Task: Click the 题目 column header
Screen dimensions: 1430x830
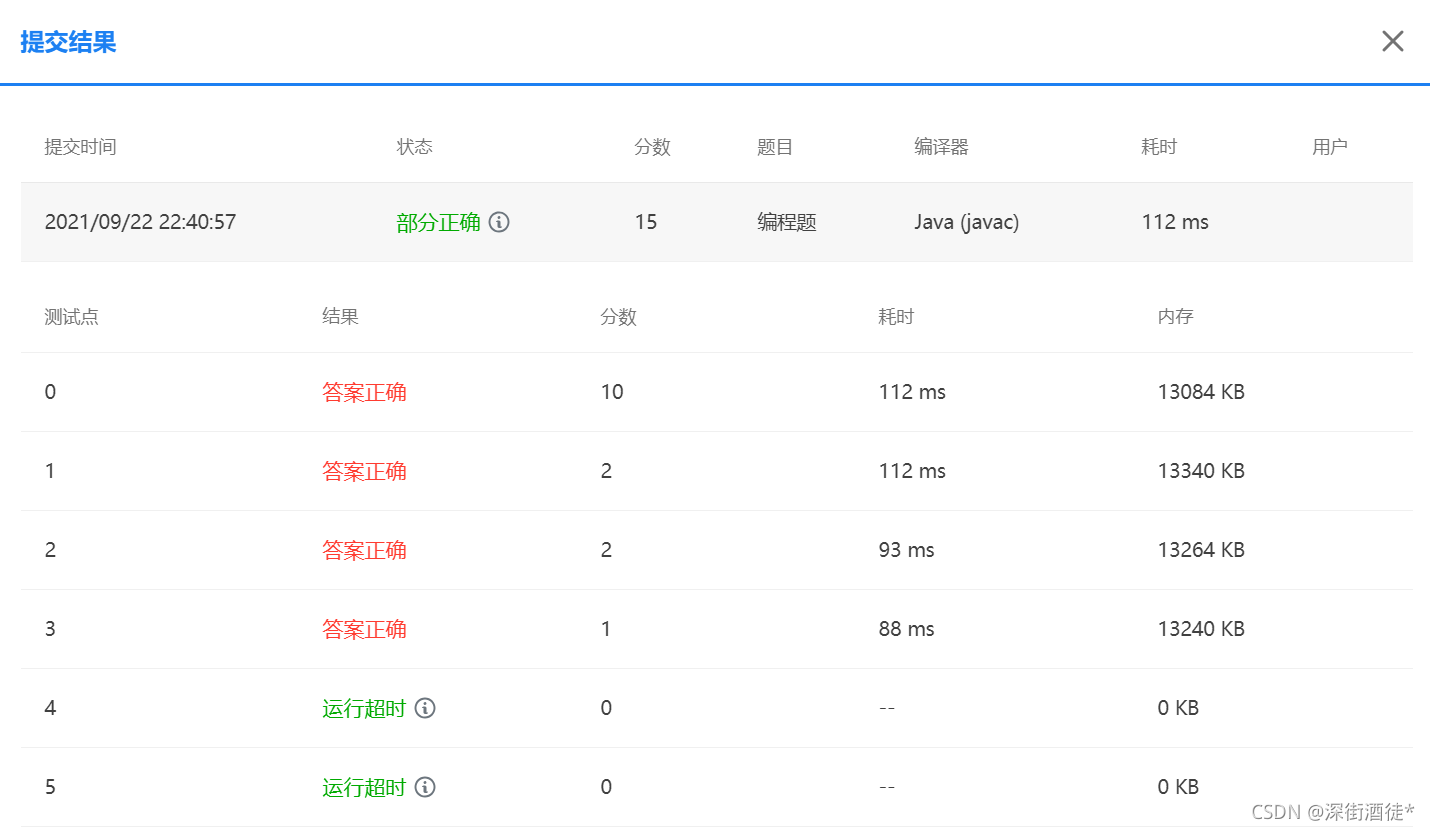Action: pos(775,147)
